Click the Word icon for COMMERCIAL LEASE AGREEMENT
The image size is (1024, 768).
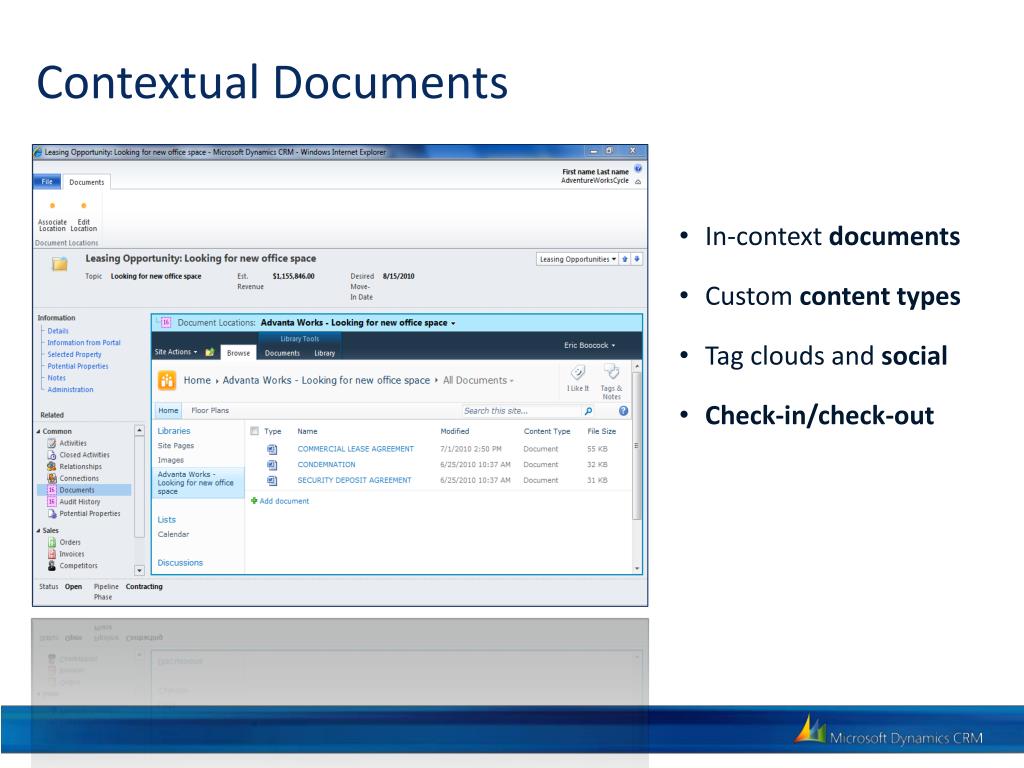[x=272, y=449]
